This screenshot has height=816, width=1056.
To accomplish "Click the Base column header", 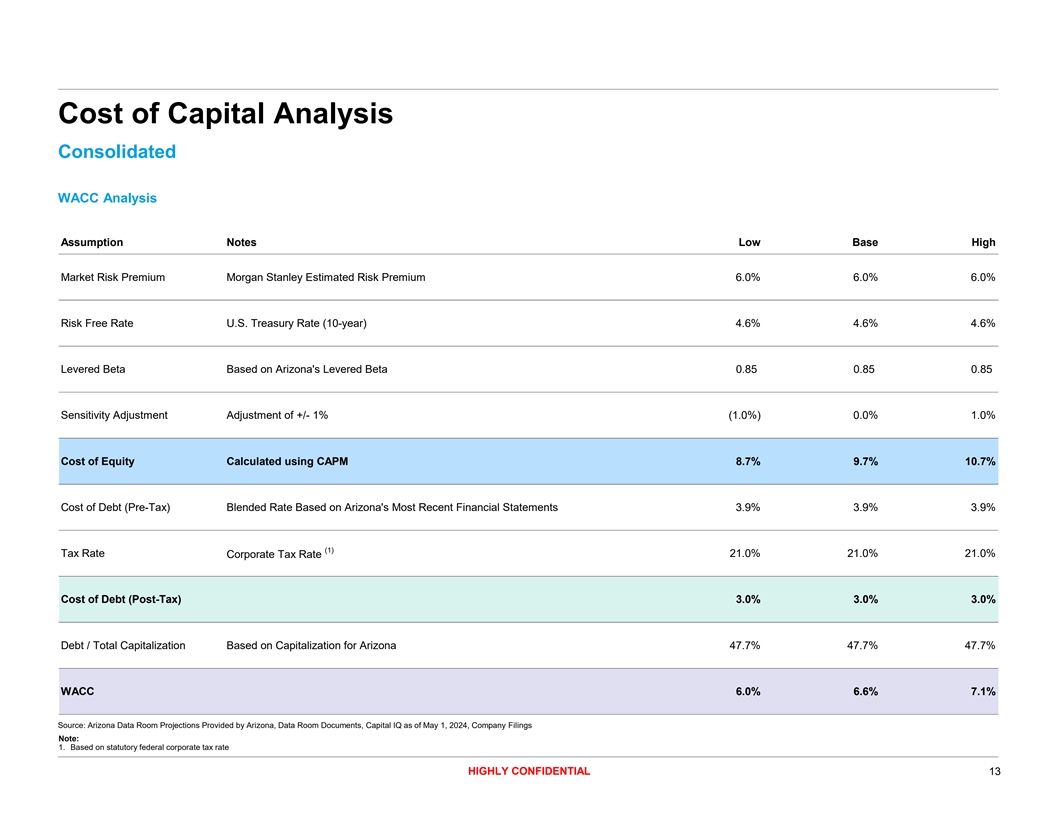I will point(865,242).
